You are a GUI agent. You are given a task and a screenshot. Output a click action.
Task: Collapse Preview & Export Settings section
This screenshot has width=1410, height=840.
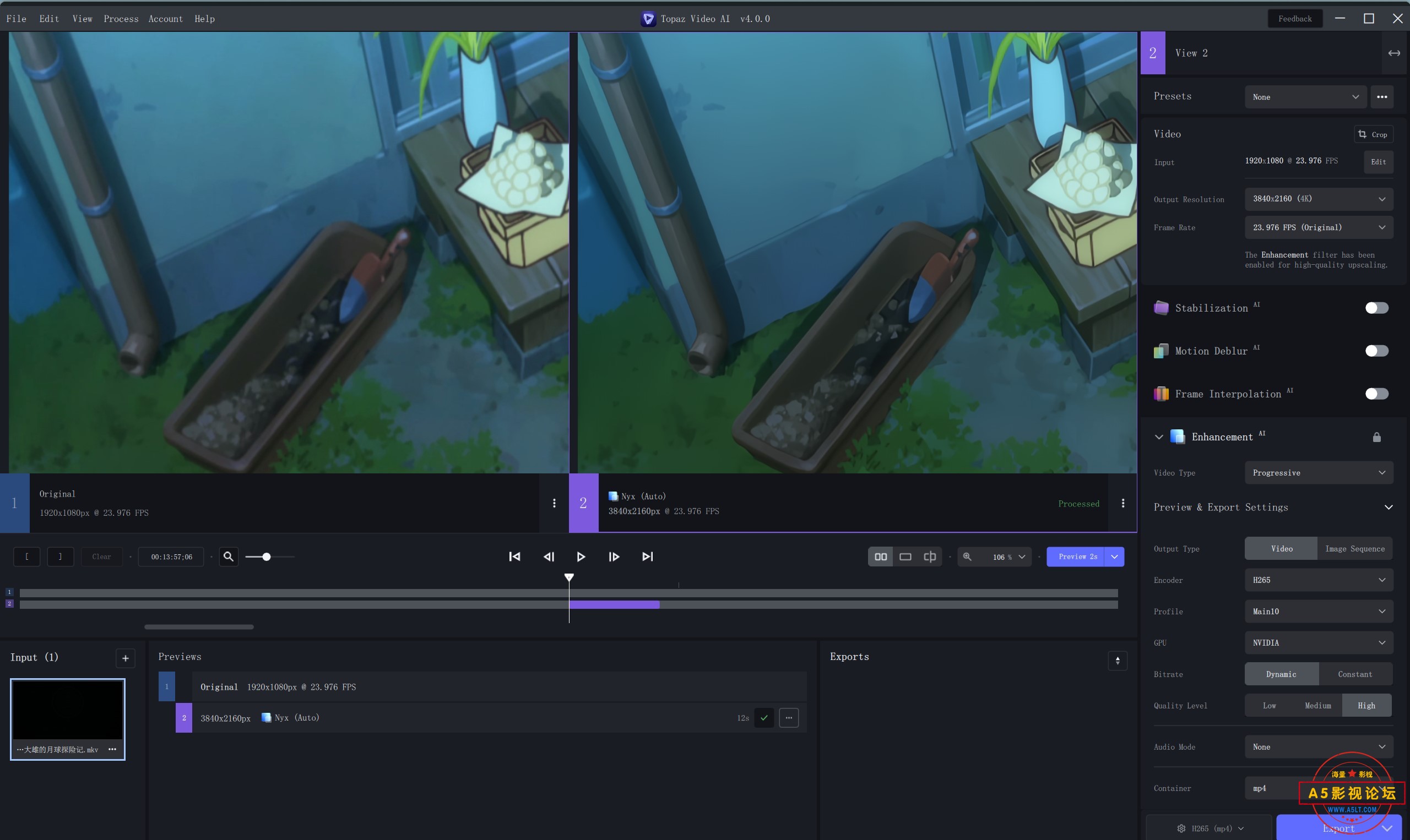[x=1388, y=507]
